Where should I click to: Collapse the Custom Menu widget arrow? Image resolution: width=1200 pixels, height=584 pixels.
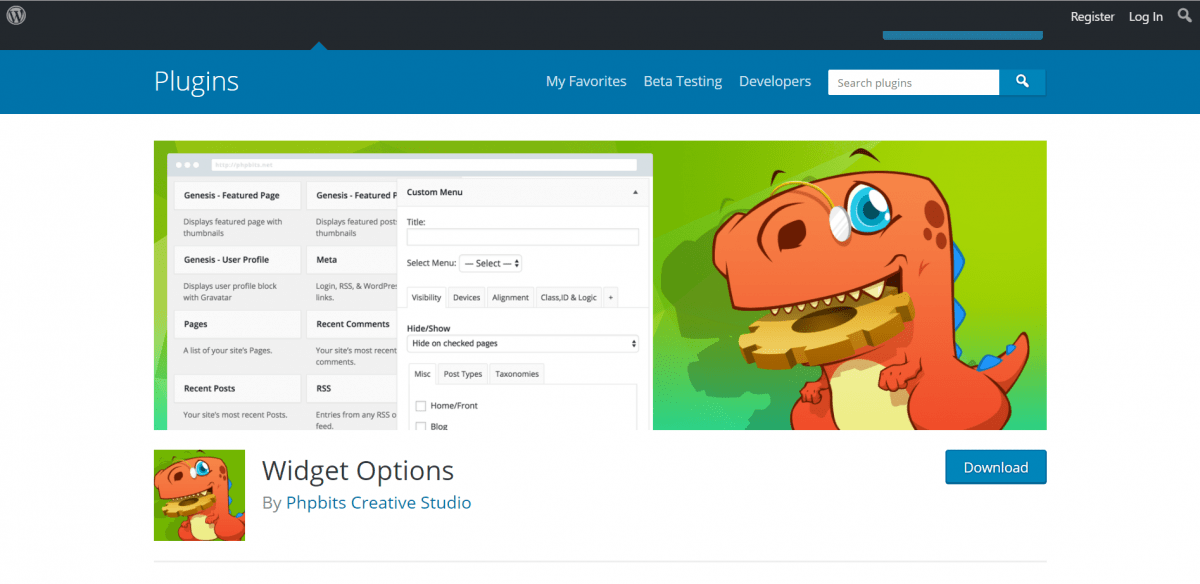coord(635,192)
